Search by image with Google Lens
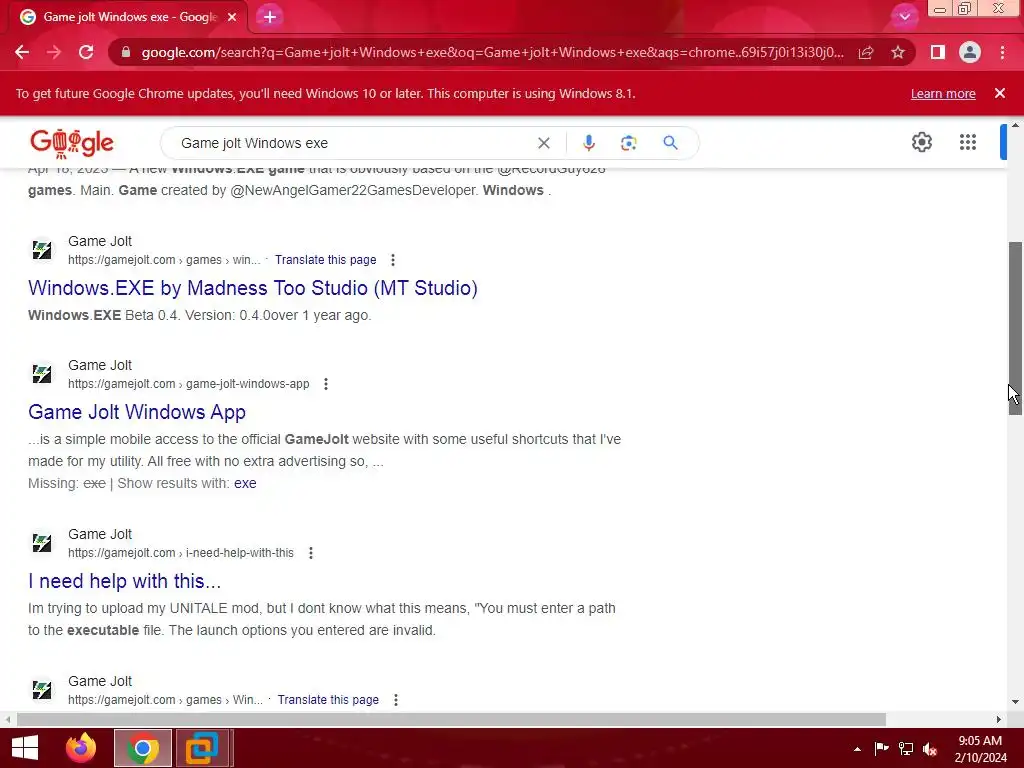 pyautogui.click(x=628, y=143)
